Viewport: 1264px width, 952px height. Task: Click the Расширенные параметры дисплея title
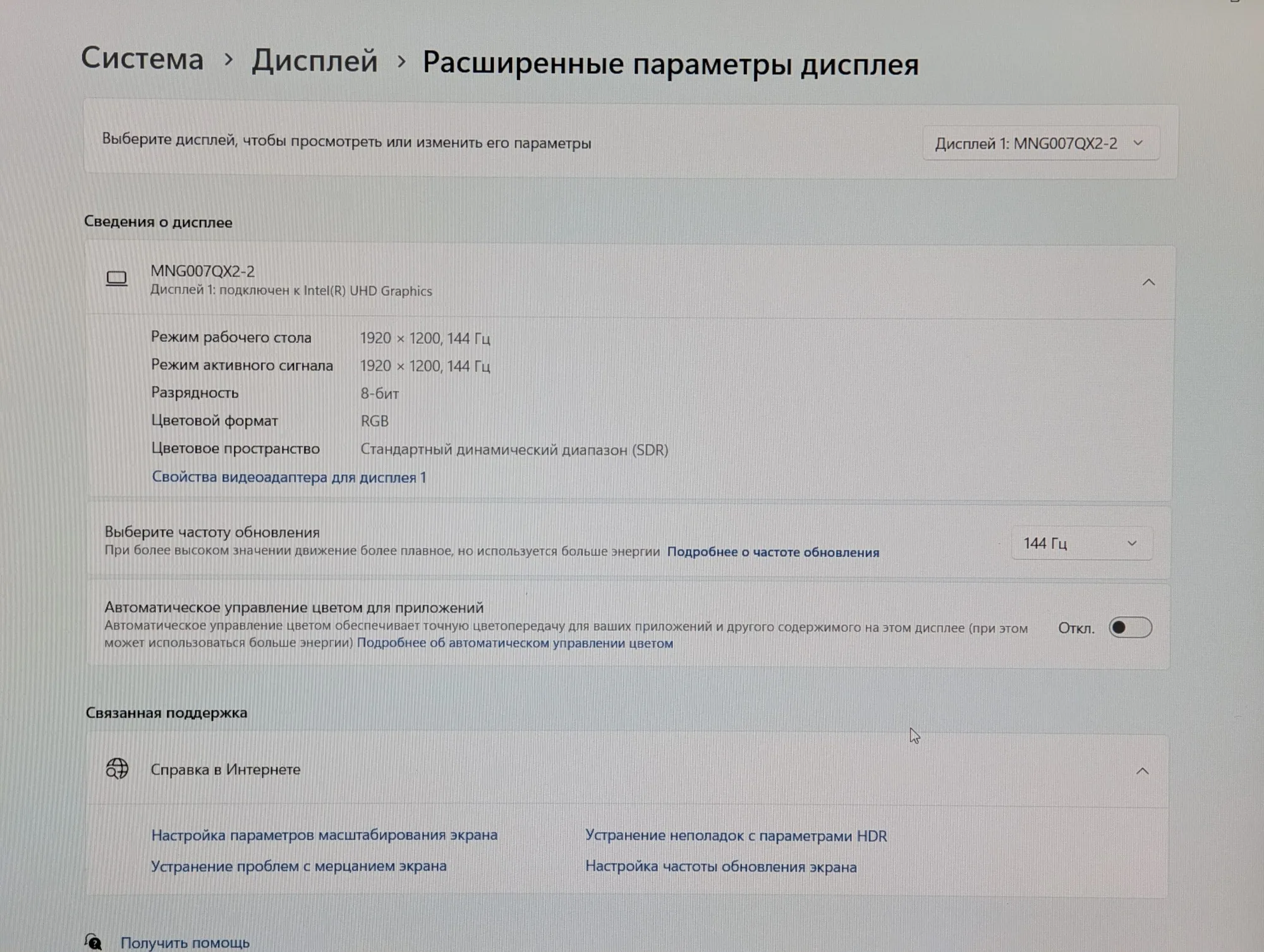point(670,63)
